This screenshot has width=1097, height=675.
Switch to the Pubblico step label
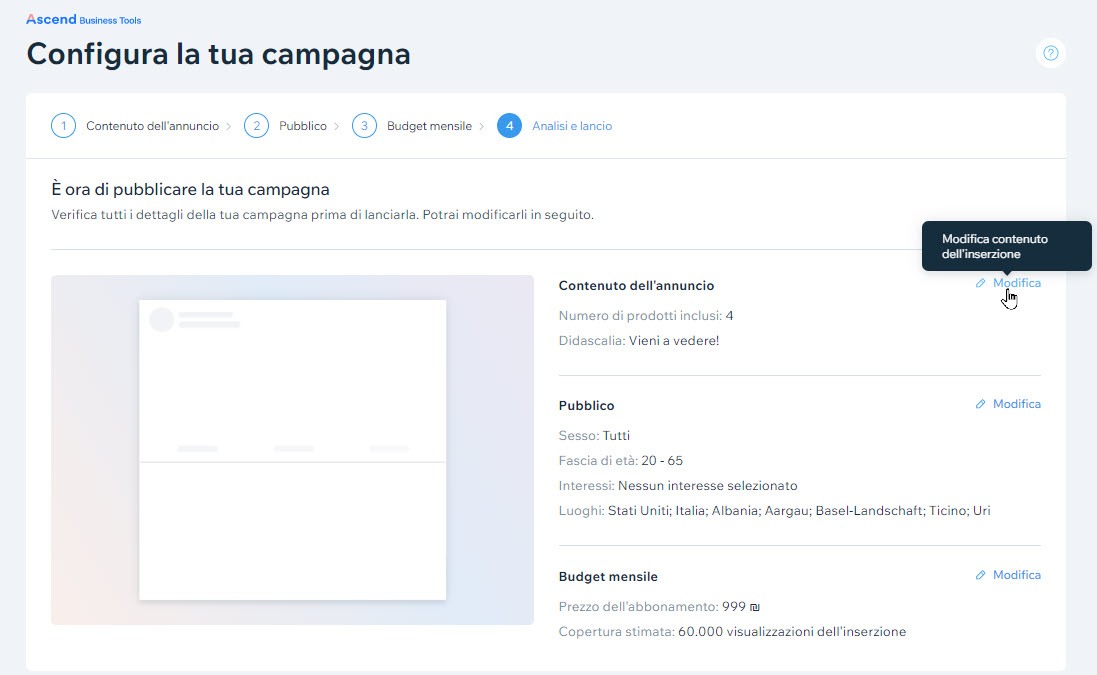coord(303,126)
